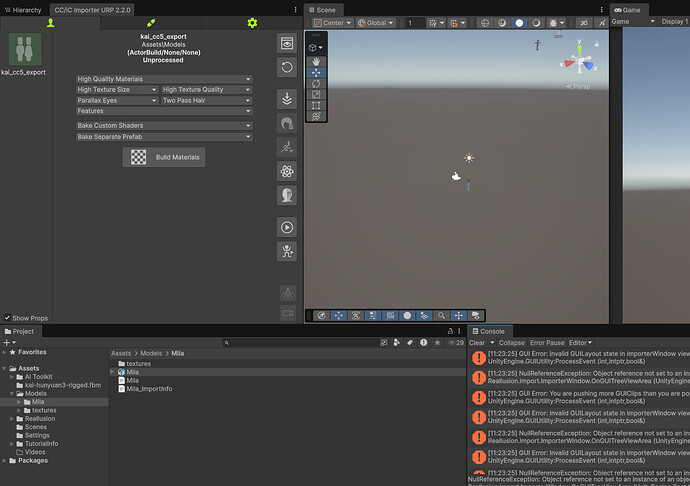The height and width of the screenshot is (486, 690).
Task: Switch to the green pipeline/tools tab
Action: tap(151, 23)
